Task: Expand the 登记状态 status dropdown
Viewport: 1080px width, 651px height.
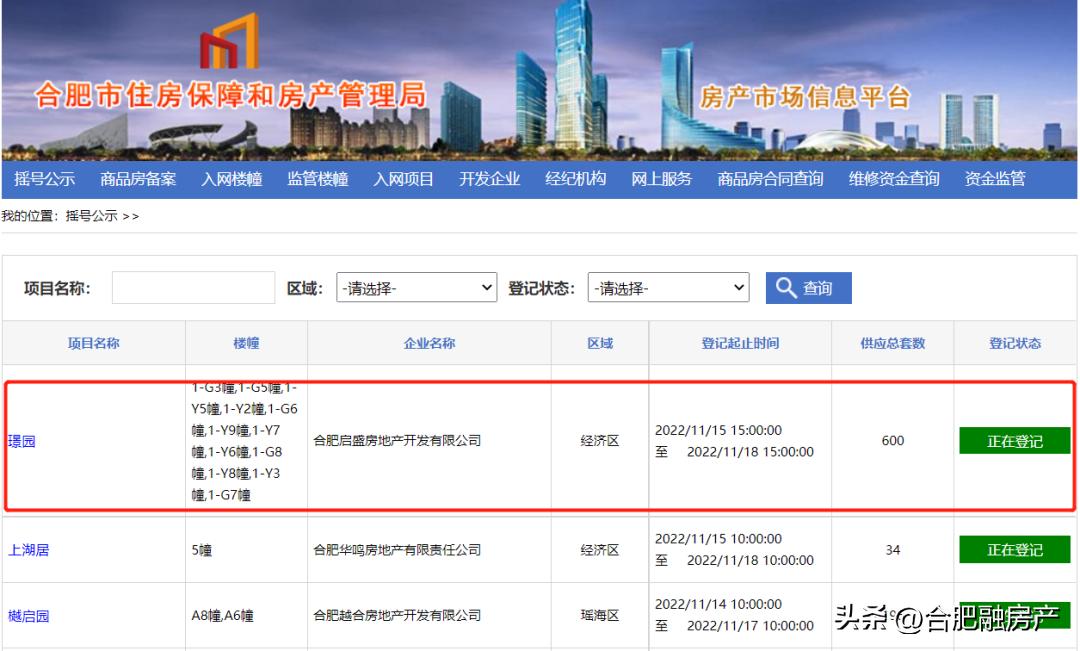Action: pos(668,287)
